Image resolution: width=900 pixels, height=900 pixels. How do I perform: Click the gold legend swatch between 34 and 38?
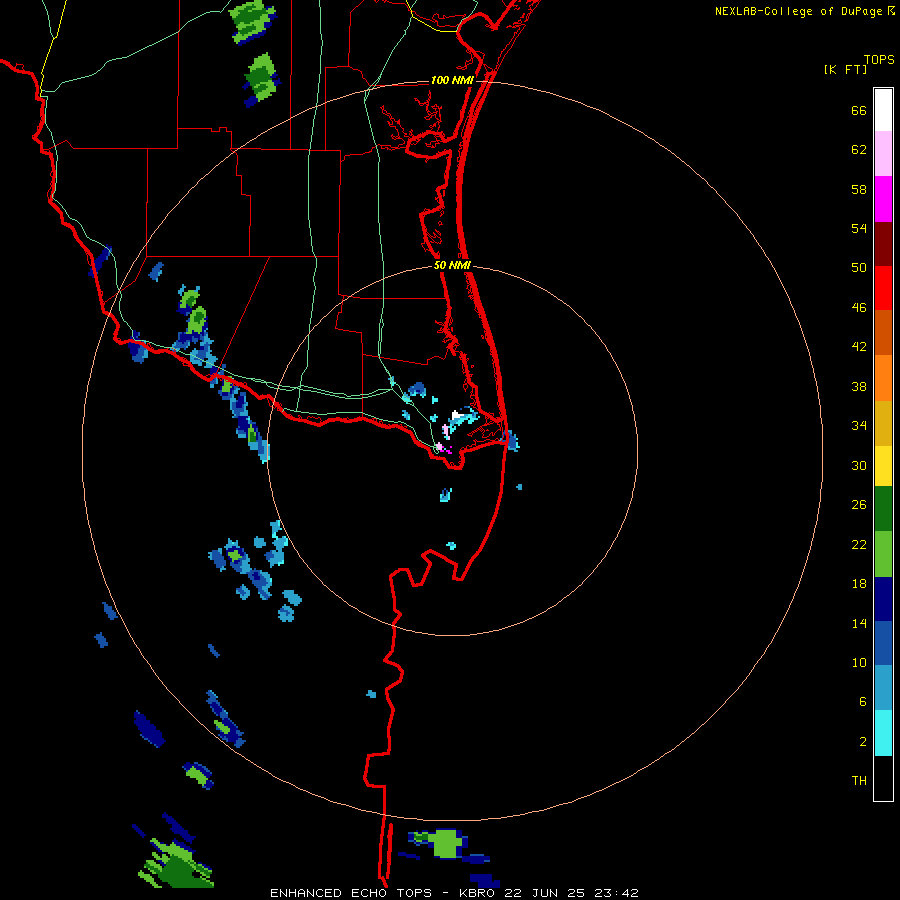point(883,423)
